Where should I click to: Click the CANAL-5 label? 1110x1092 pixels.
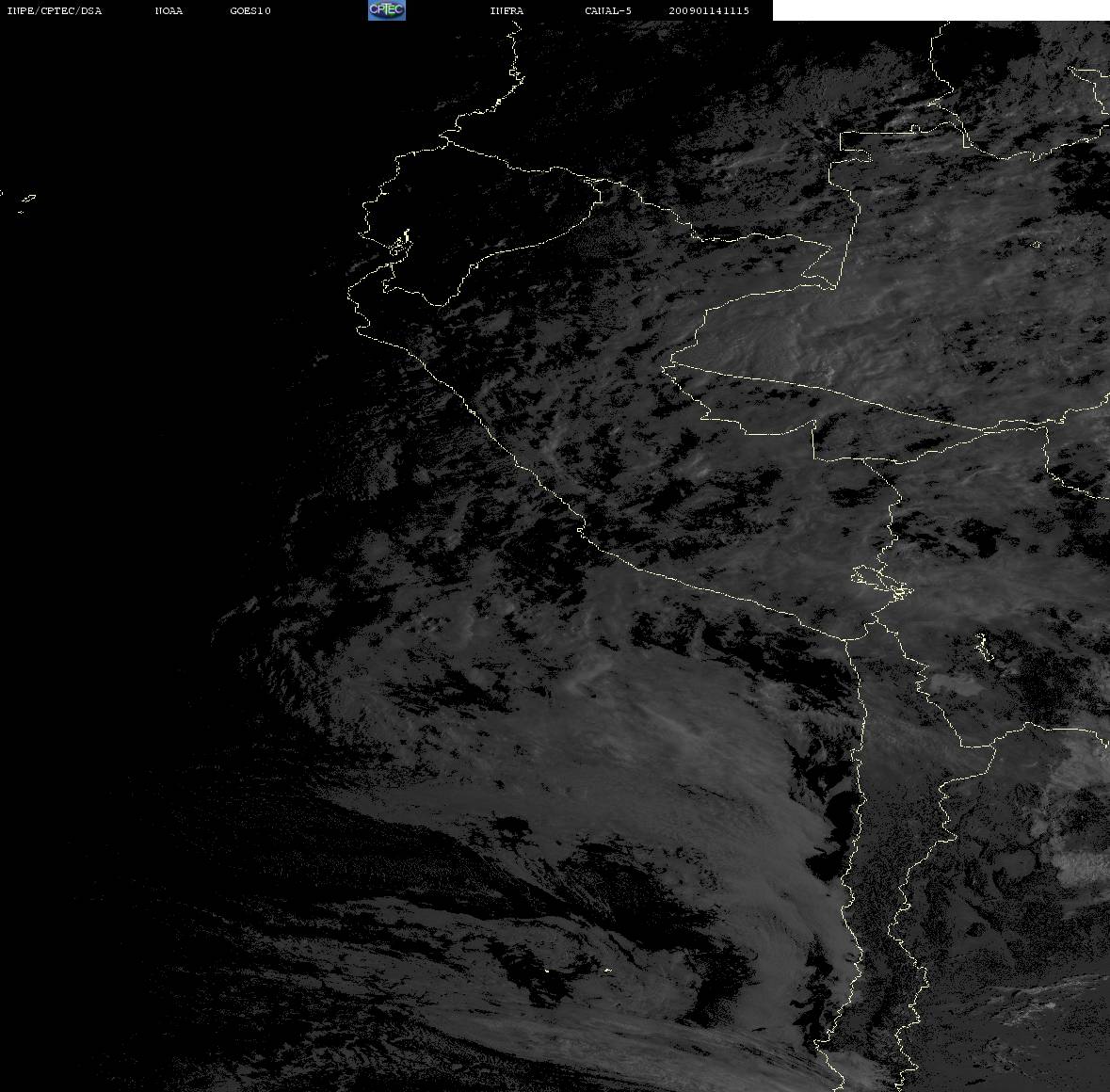(x=608, y=10)
